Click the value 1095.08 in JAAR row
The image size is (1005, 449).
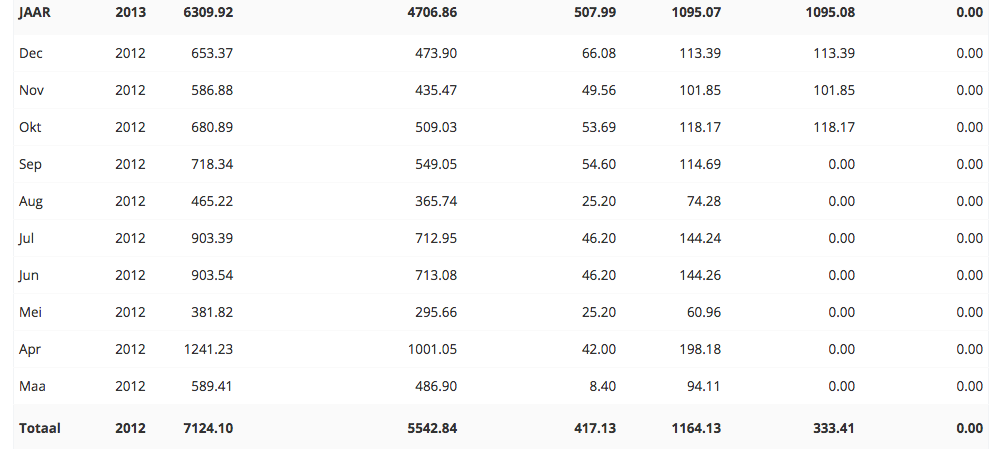(830, 12)
